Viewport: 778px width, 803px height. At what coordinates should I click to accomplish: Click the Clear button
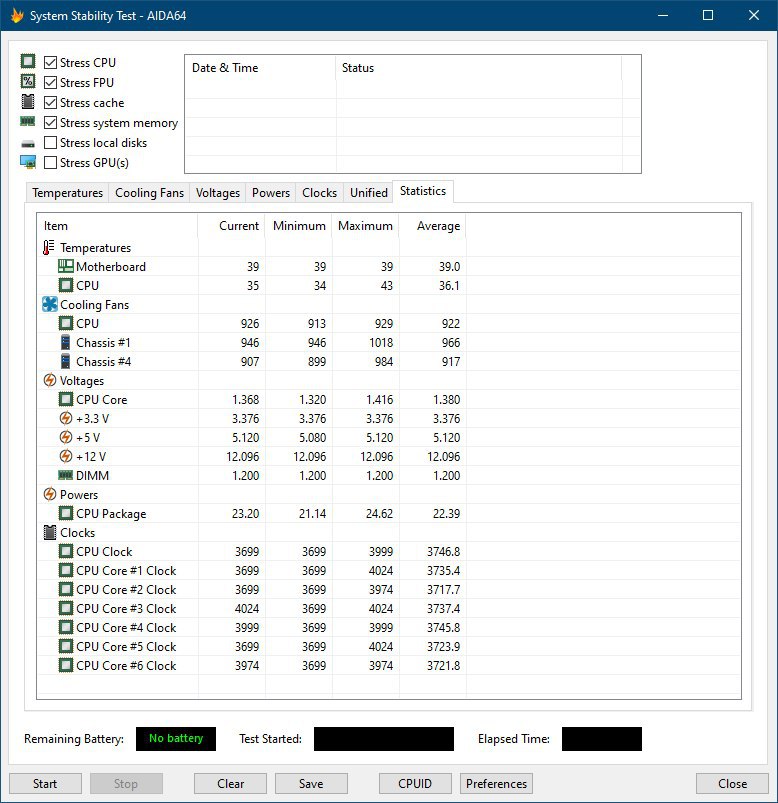(230, 784)
